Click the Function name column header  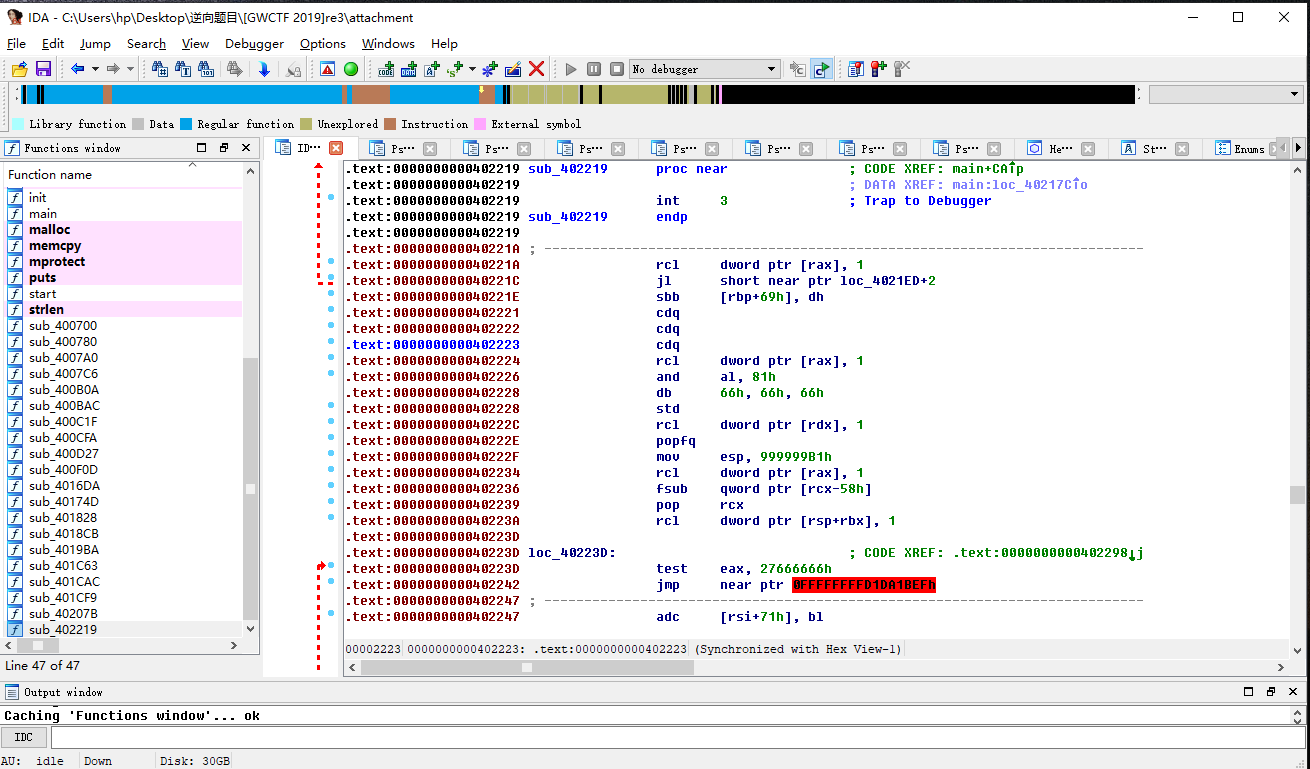(50, 175)
